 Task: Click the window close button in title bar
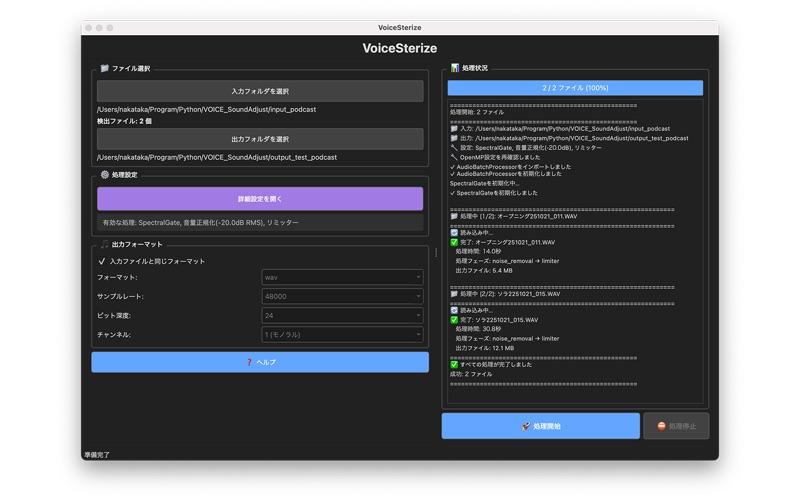pyautogui.click(x=89, y=28)
